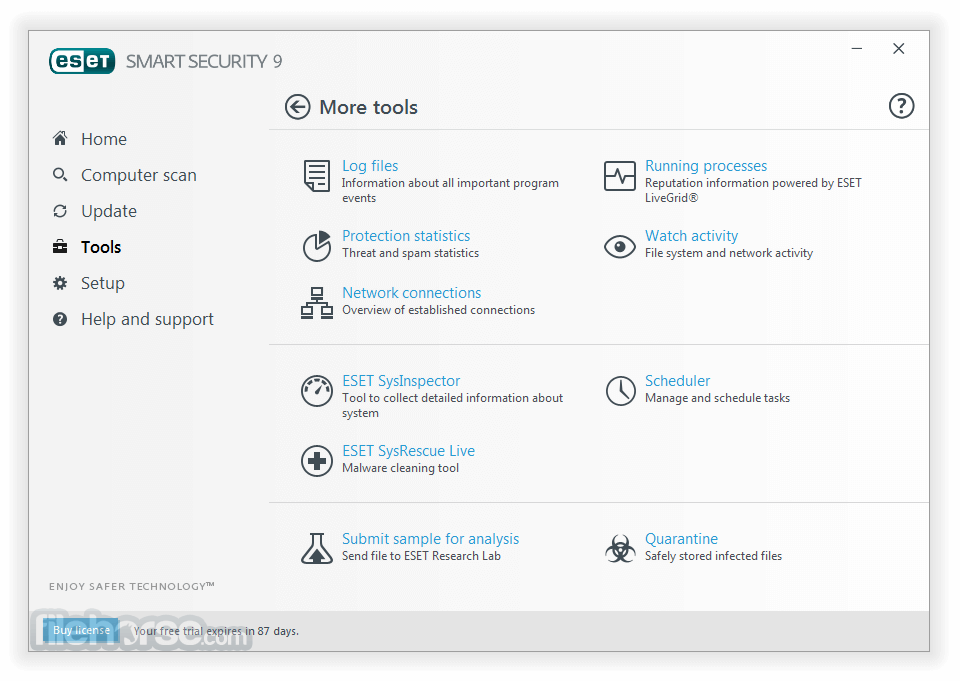Click the 'Overview of established connections' description

coord(438,310)
